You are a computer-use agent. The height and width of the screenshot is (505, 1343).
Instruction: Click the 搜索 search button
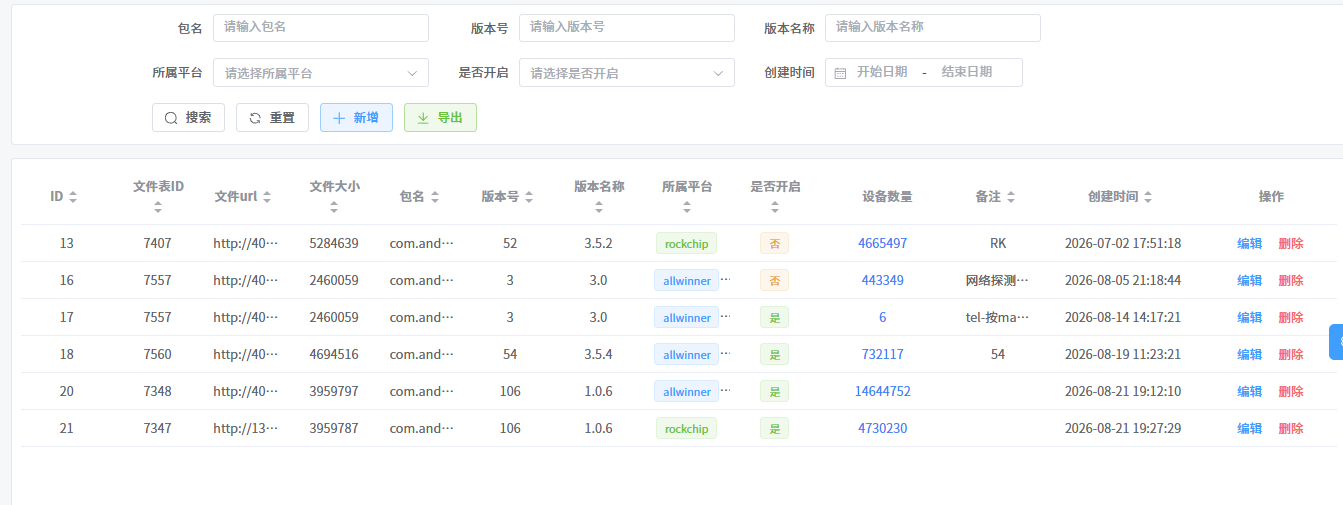pos(188,118)
